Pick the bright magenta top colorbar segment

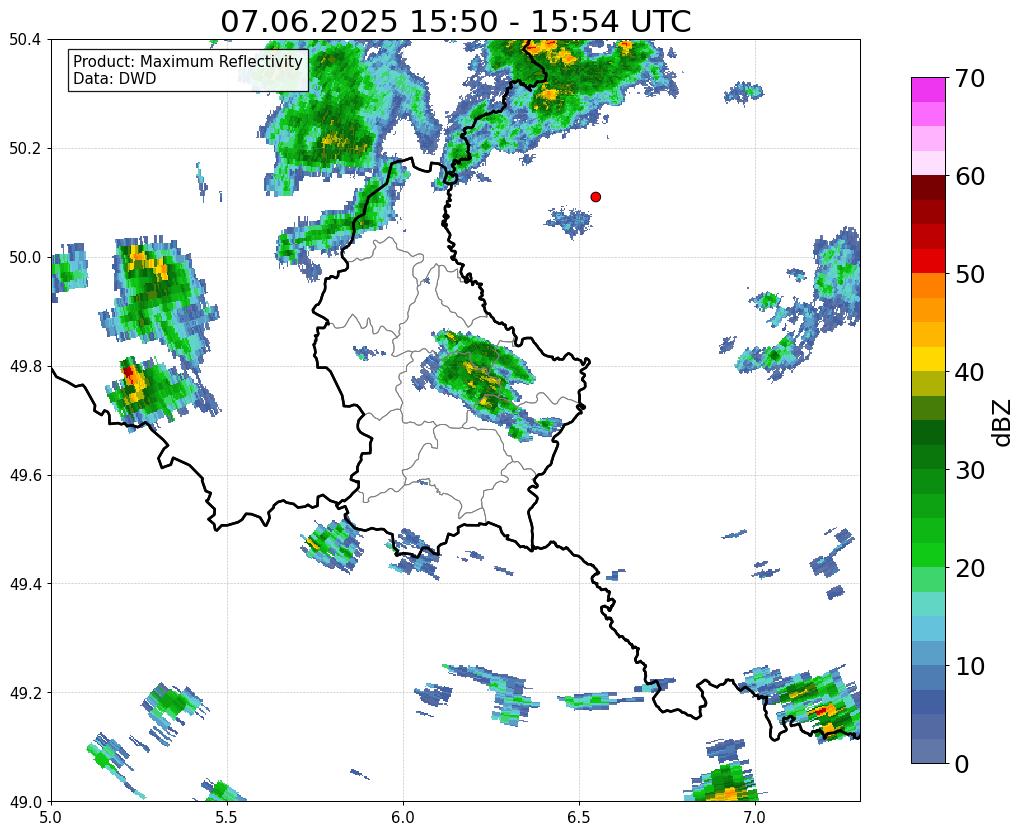(x=928, y=90)
